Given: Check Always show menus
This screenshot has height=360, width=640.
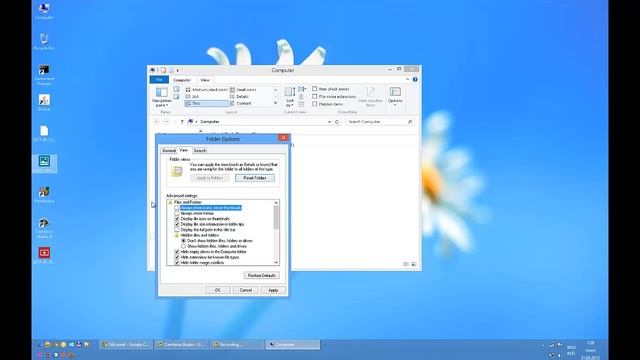Looking at the screenshot, I should pos(177,213).
